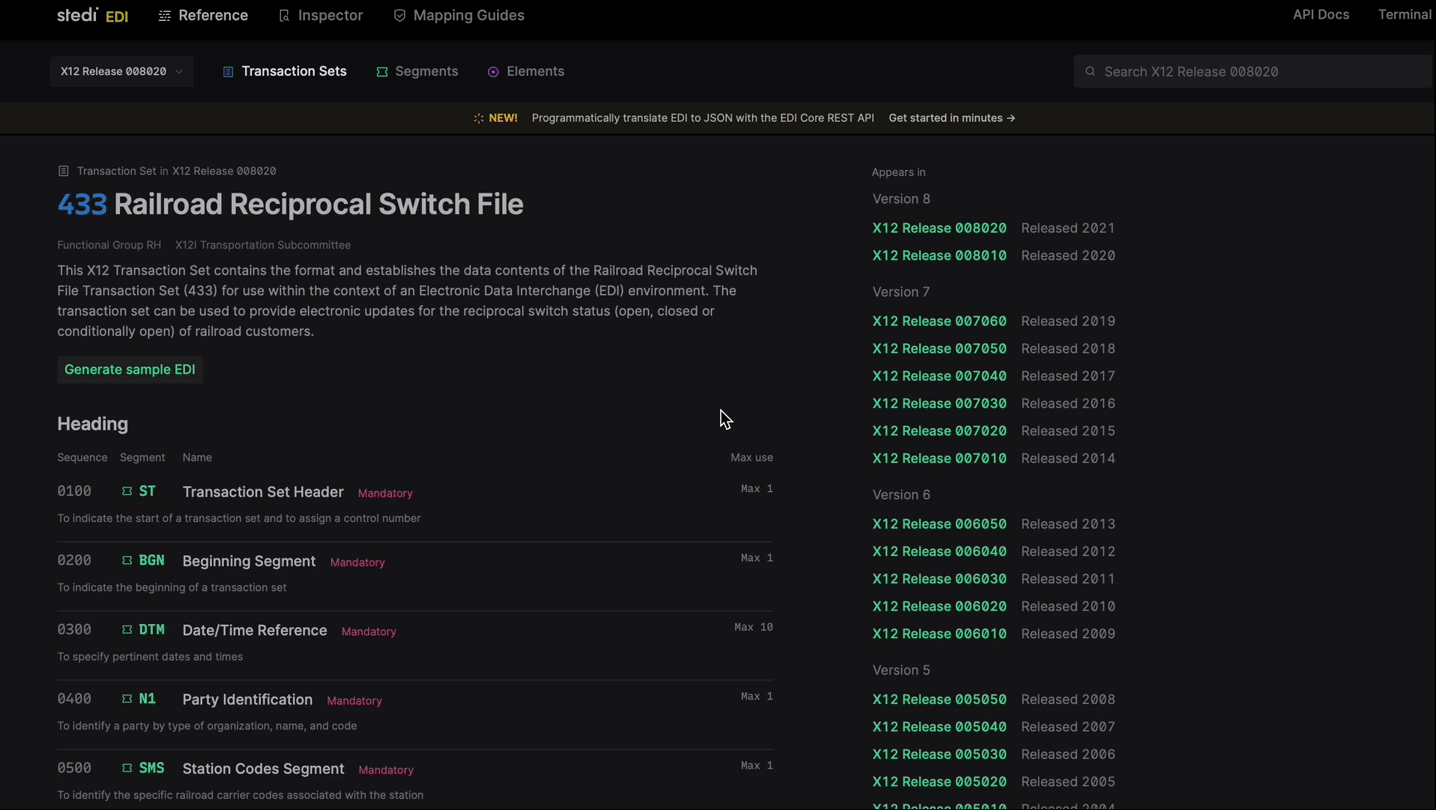Open X12 Release 007060
This screenshot has width=1436, height=810.
[939, 321]
